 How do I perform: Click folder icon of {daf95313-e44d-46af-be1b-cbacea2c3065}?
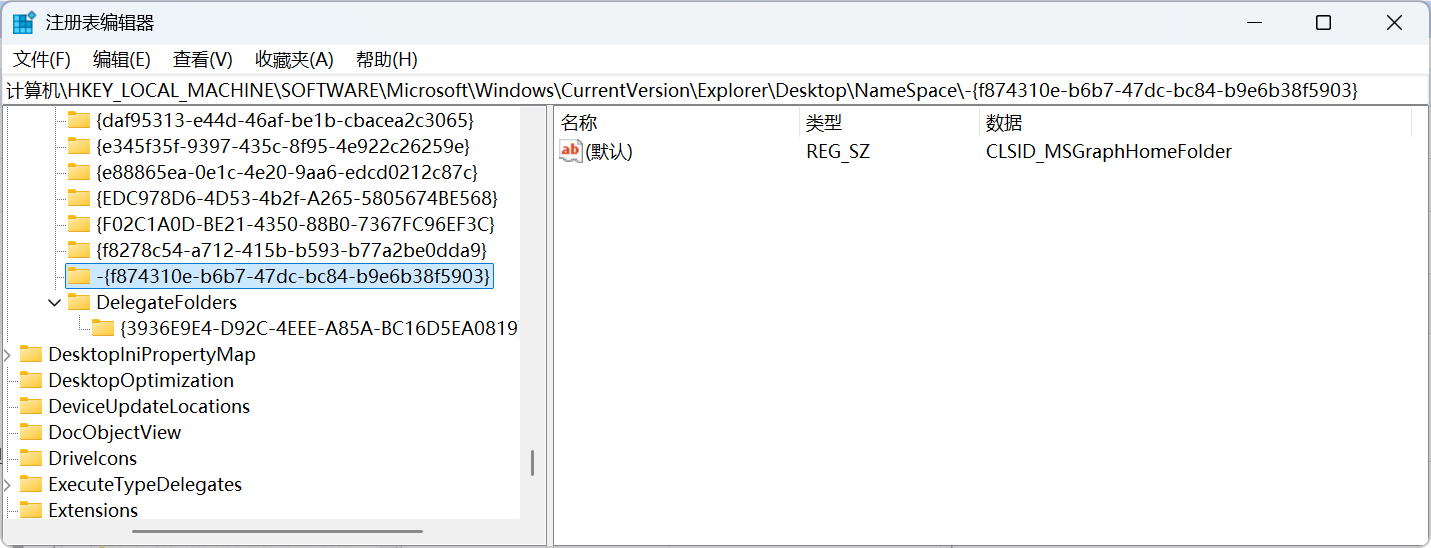pyautogui.click(x=78, y=120)
